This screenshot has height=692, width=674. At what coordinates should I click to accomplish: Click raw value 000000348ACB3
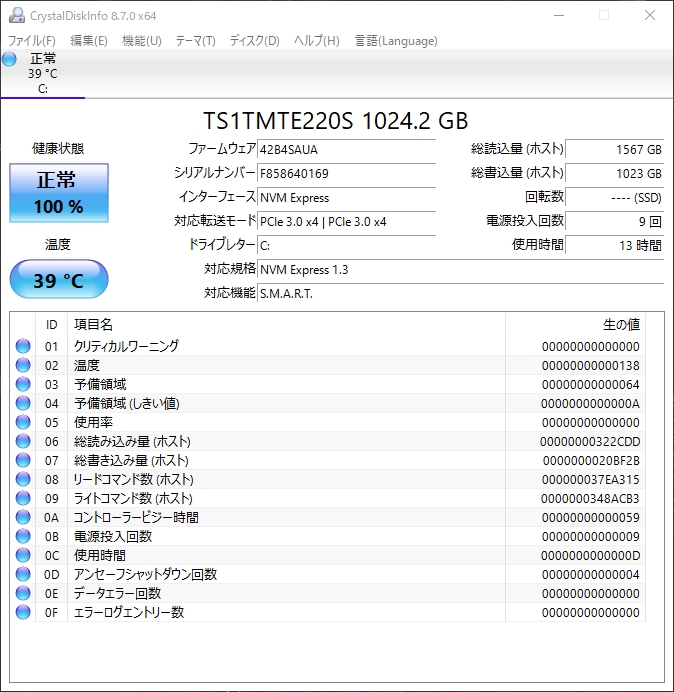590,498
